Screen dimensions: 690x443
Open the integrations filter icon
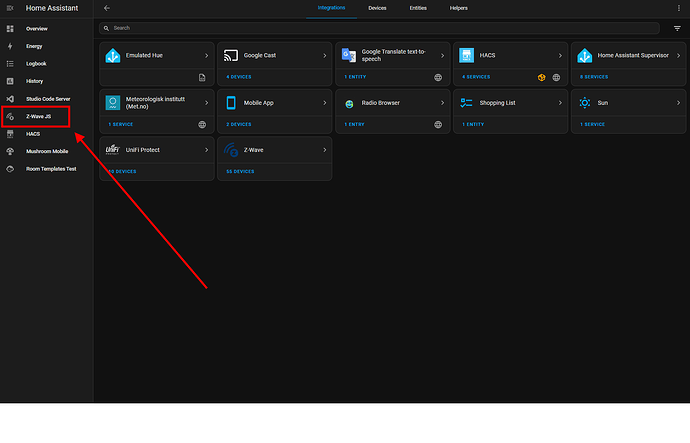pyautogui.click(x=677, y=28)
